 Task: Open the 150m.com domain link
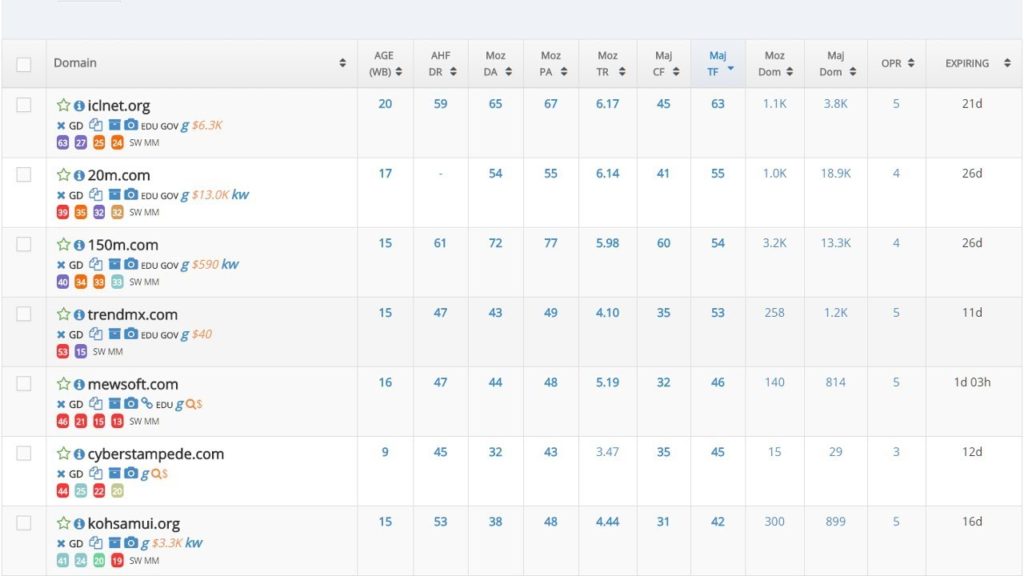pyautogui.click(x=123, y=245)
